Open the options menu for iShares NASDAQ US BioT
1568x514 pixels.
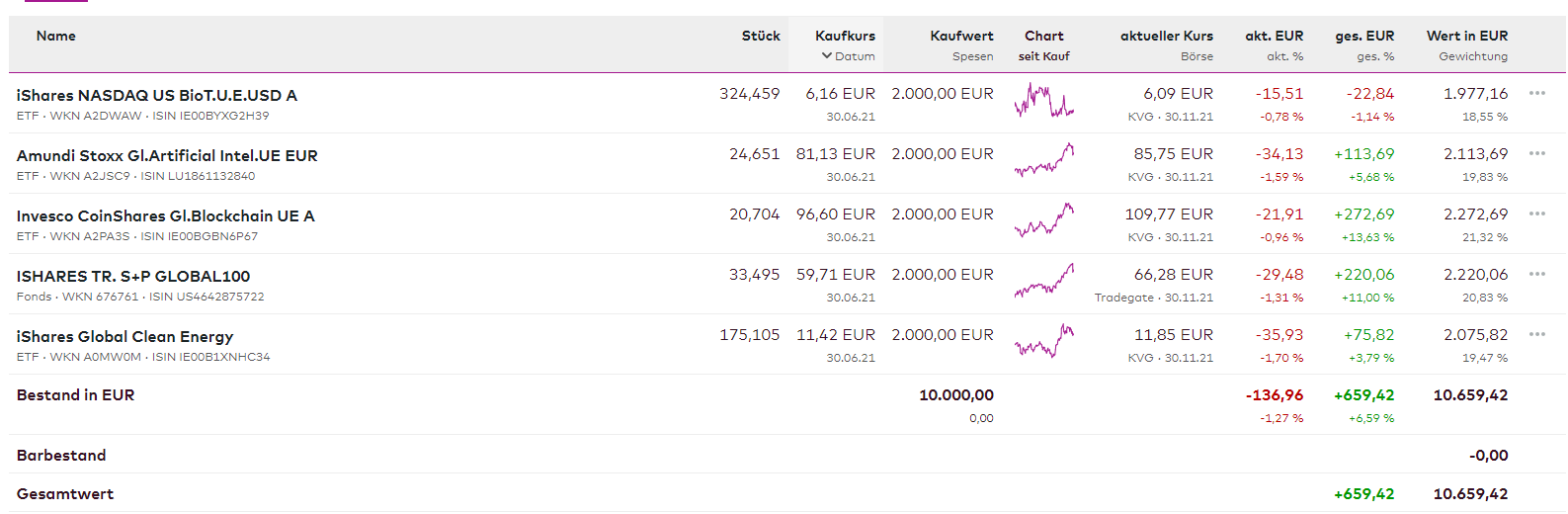(1536, 94)
